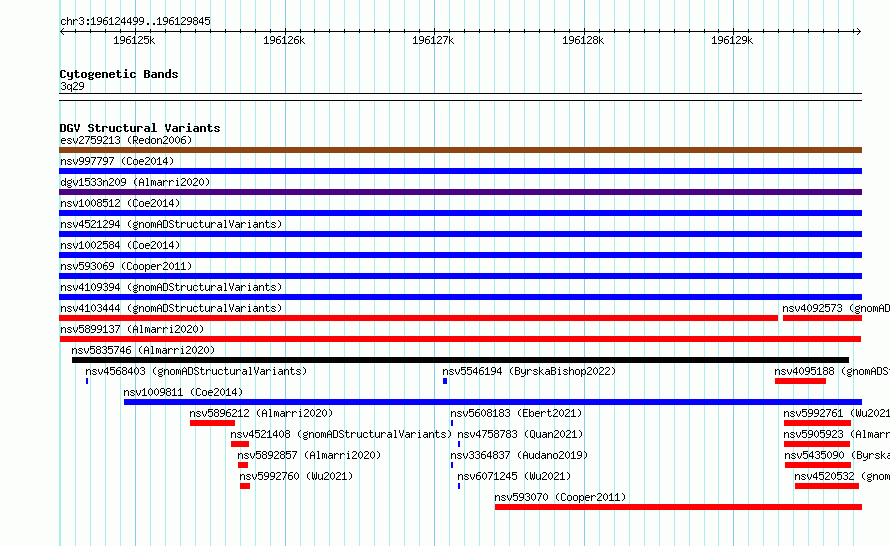Open nsv4109394 (gnomADStructuralVariants) label
Viewport: 890px width, 546px height.
coord(171,287)
